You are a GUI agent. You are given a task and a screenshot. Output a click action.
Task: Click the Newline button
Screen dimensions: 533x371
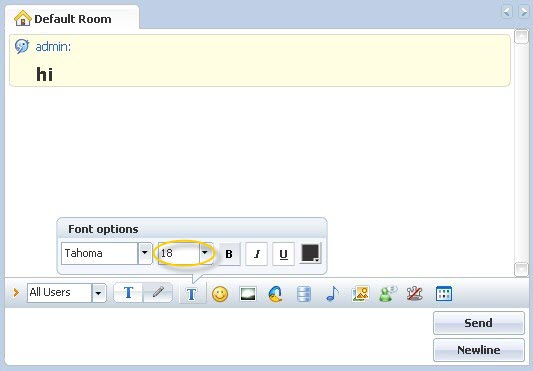tap(479, 350)
